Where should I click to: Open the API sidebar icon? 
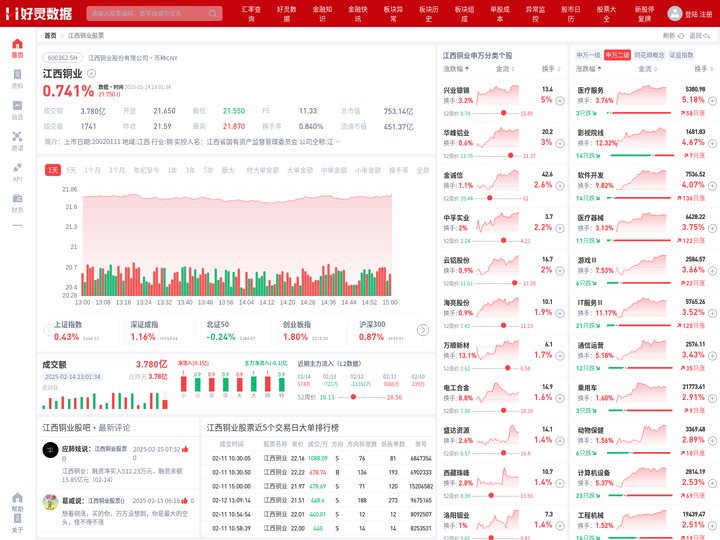[17, 167]
